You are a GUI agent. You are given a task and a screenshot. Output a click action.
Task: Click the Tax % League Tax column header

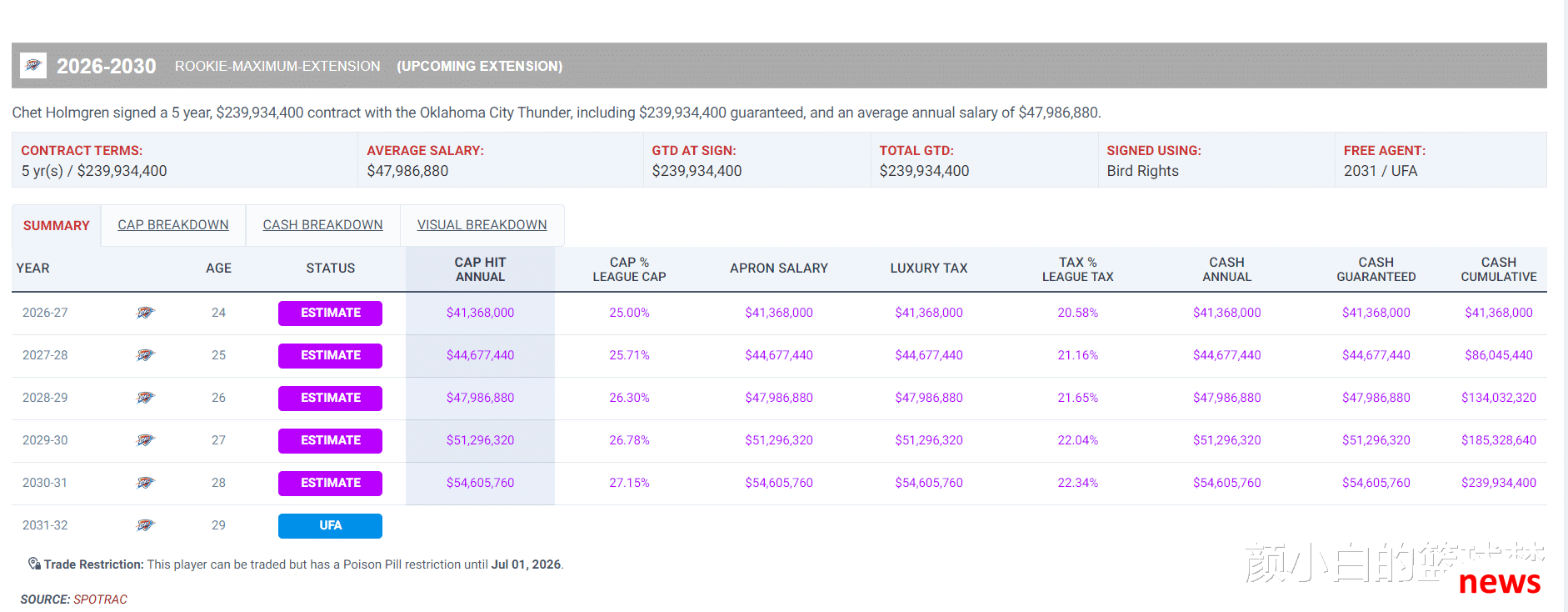pos(1077,269)
